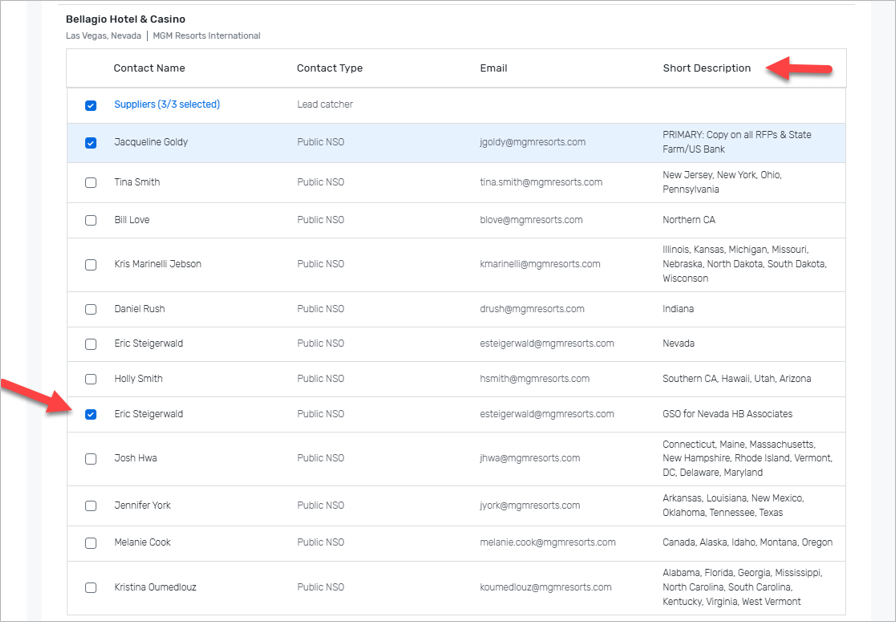This screenshot has width=896, height=622.
Task: Select Melanie Cook's row checkbox
Action: [x=91, y=543]
